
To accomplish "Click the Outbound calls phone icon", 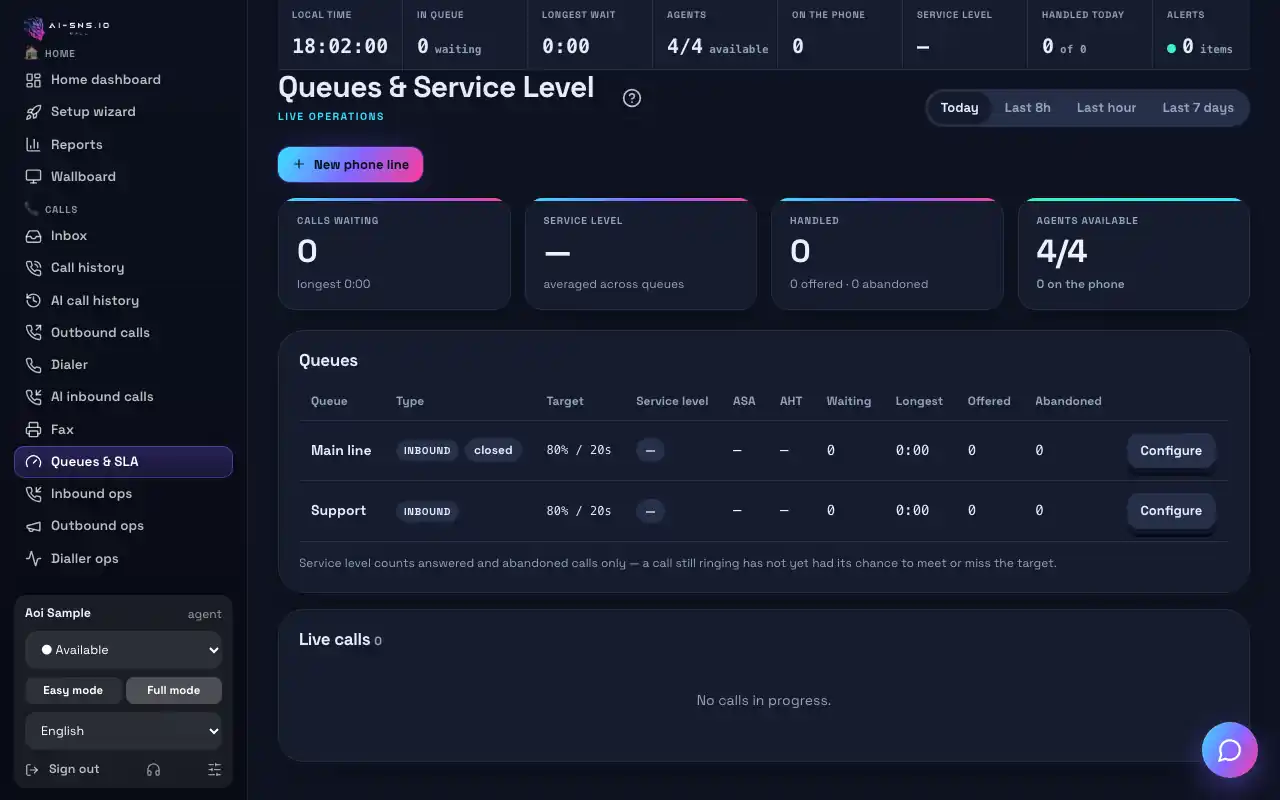I will coord(33,333).
